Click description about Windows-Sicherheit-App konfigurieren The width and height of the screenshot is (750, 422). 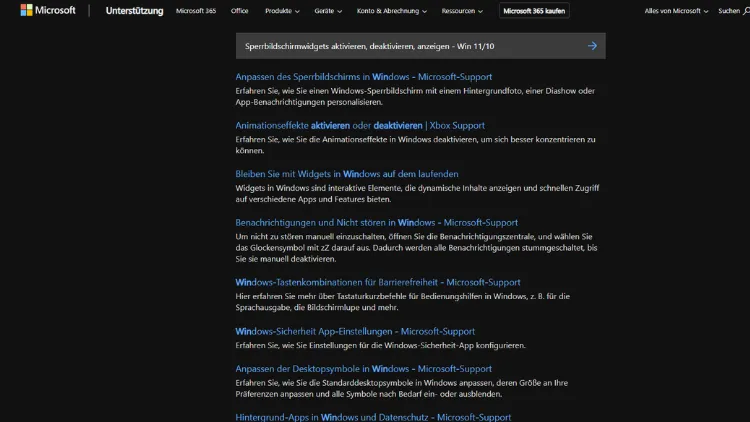click(x=380, y=345)
